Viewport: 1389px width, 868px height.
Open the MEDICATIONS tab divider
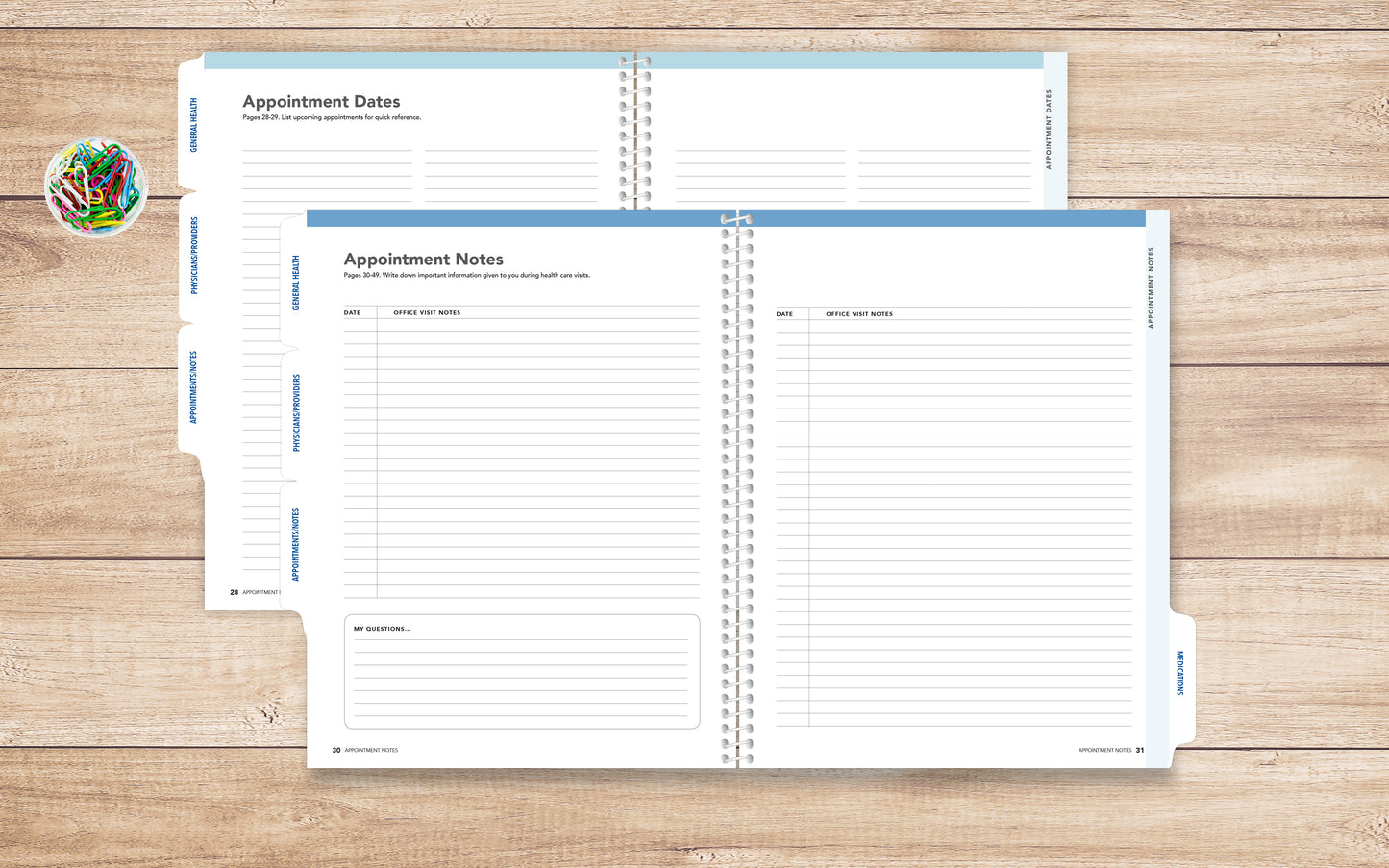point(1178,669)
